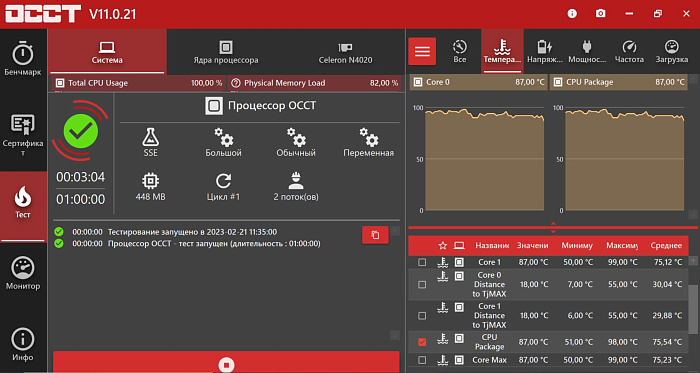Image resolution: width=700 pixels, height=373 pixels.
Task: Uncheck the CPU Package checkbox
Action: pyautogui.click(x=422, y=342)
